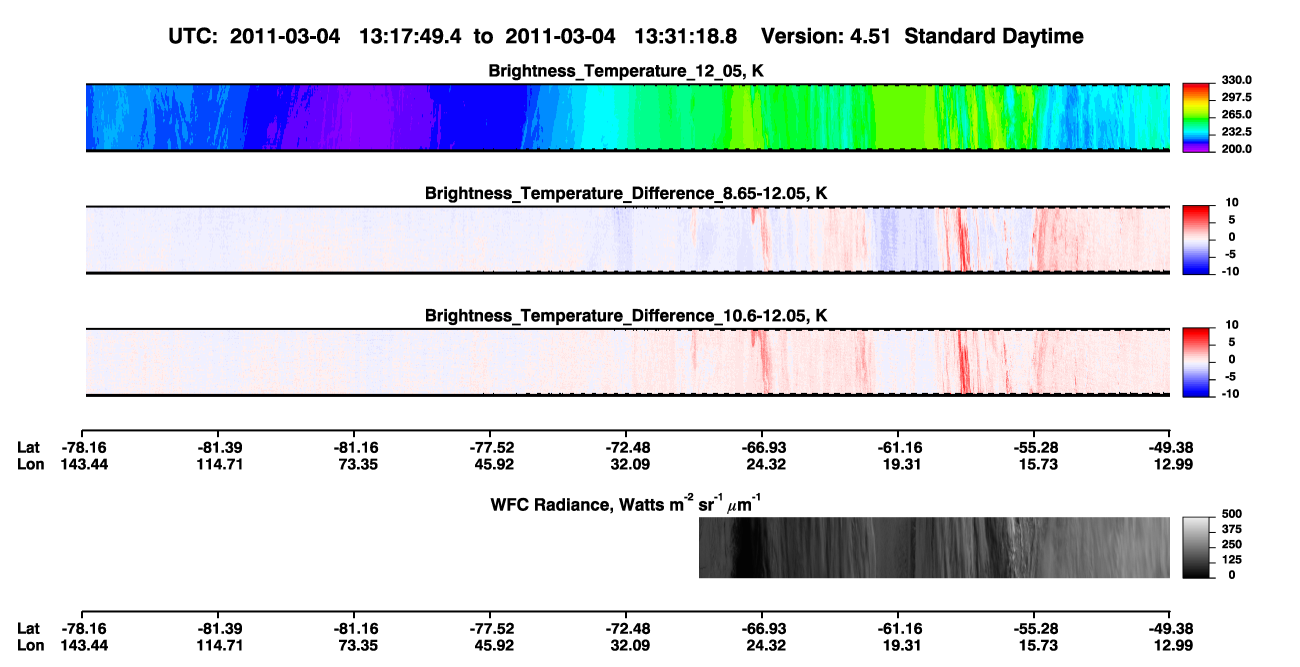Click latitude -66.93 on the upper axis
The height and width of the screenshot is (667, 1300).
tap(762, 447)
